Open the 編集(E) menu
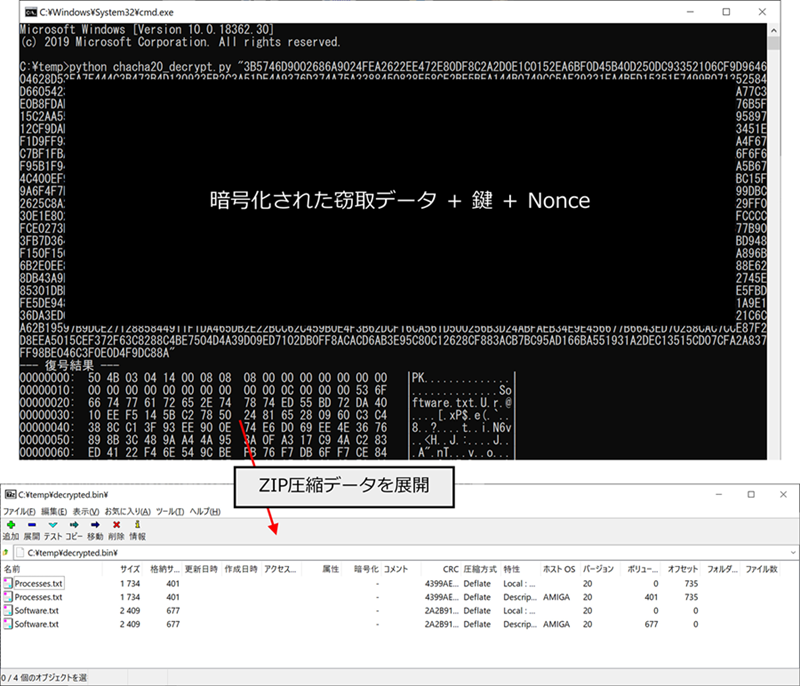This screenshot has height=686, width=800. coord(54,512)
